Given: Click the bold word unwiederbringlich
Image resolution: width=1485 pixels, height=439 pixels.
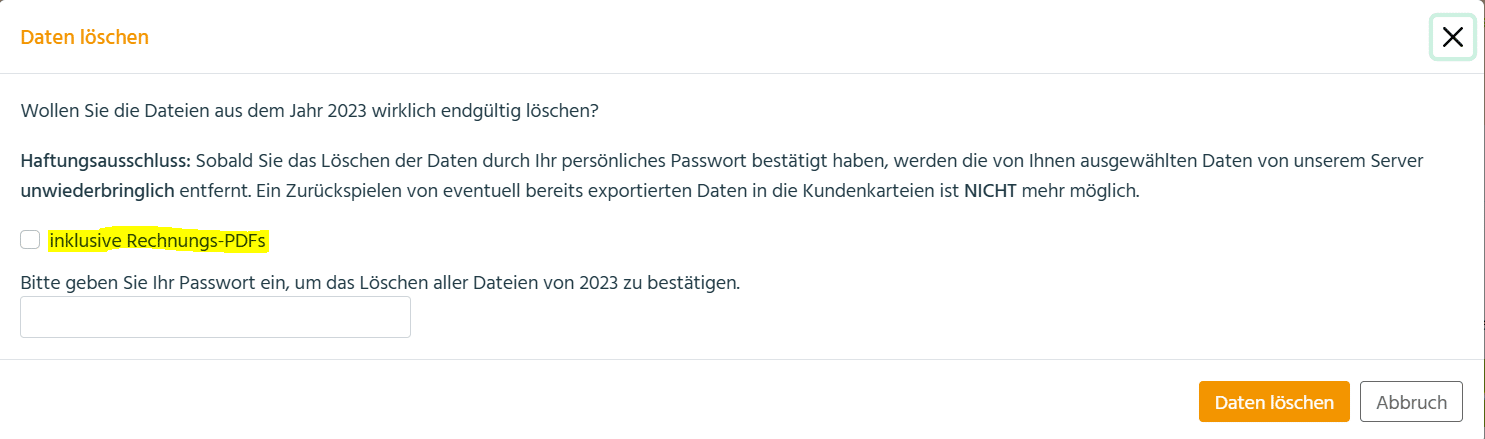Looking at the screenshot, I should click(x=98, y=191).
